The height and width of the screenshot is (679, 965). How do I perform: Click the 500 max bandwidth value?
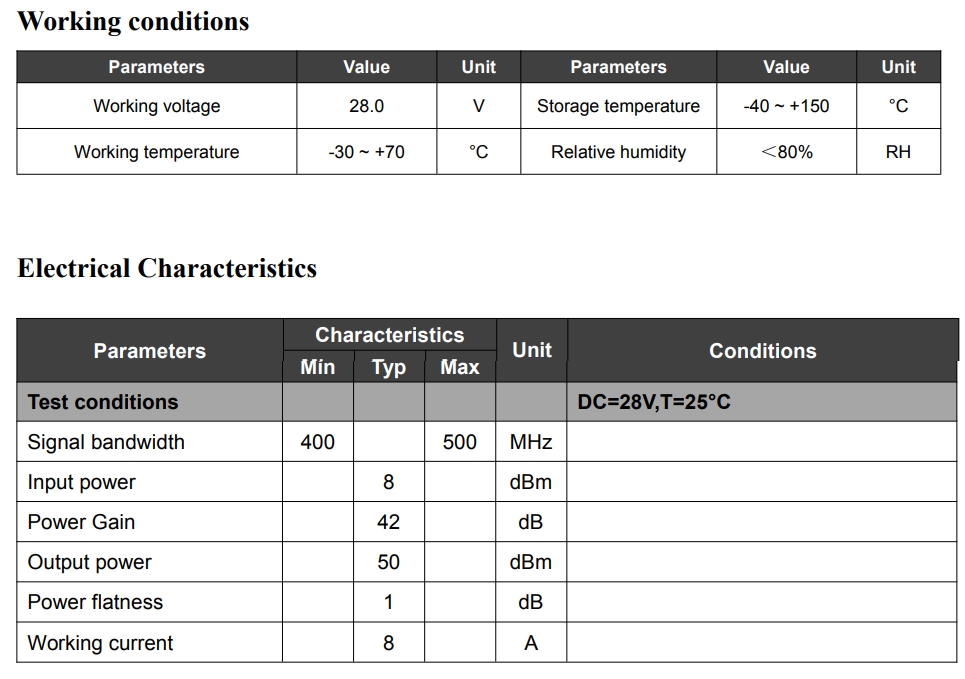(x=460, y=442)
